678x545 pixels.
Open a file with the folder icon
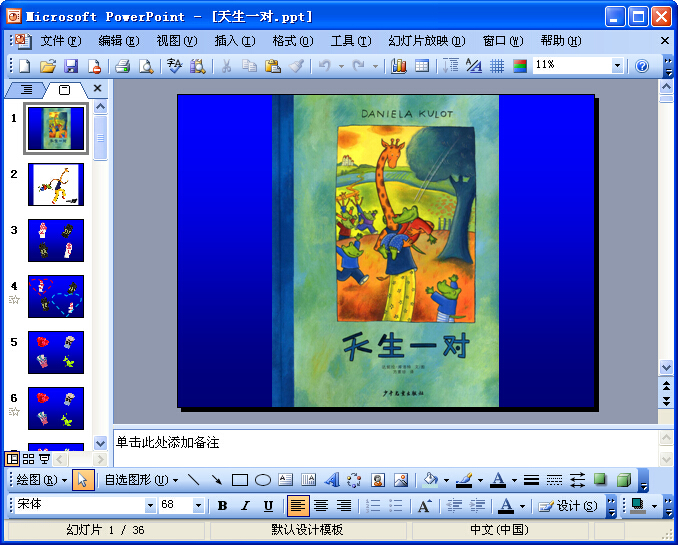(x=48, y=66)
